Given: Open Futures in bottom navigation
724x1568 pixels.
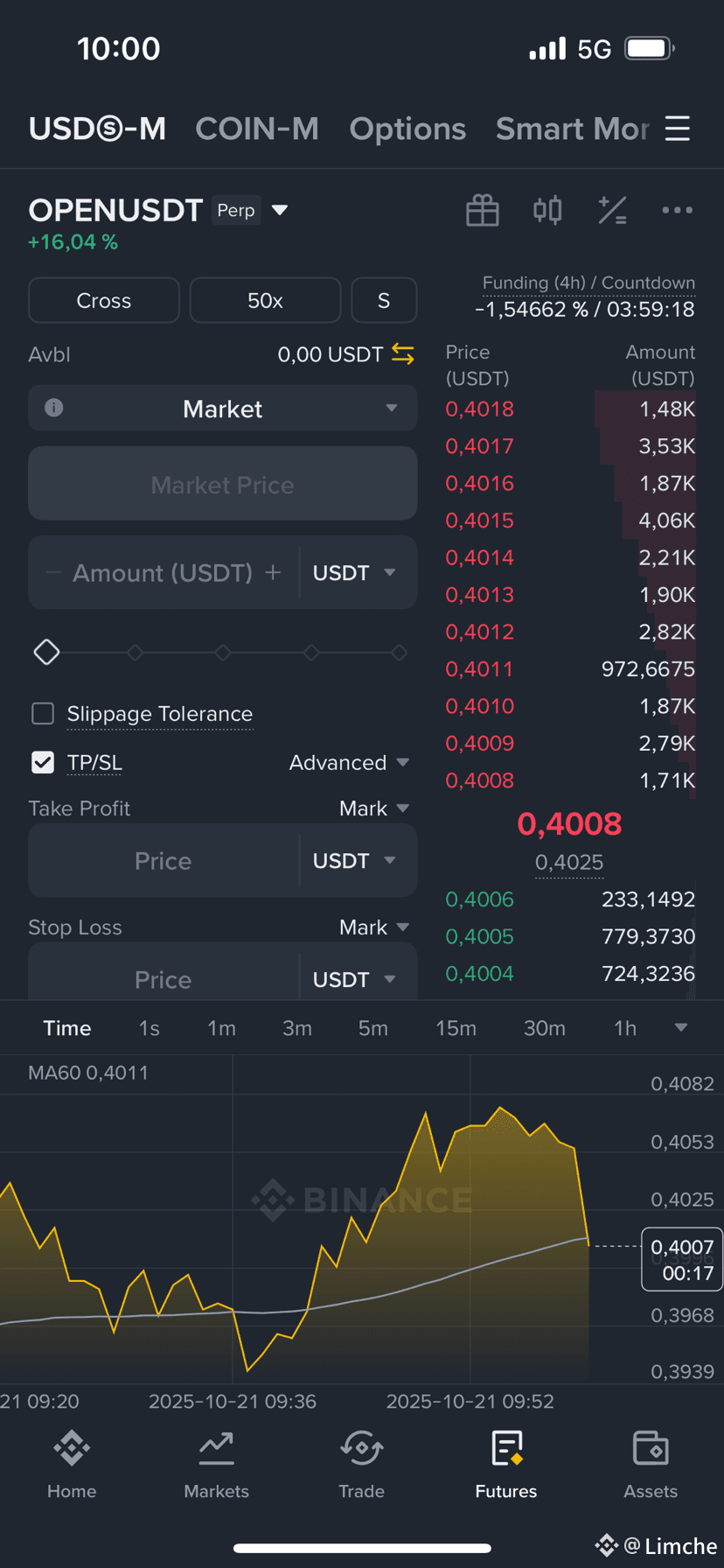Looking at the screenshot, I should [x=506, y=1464].
